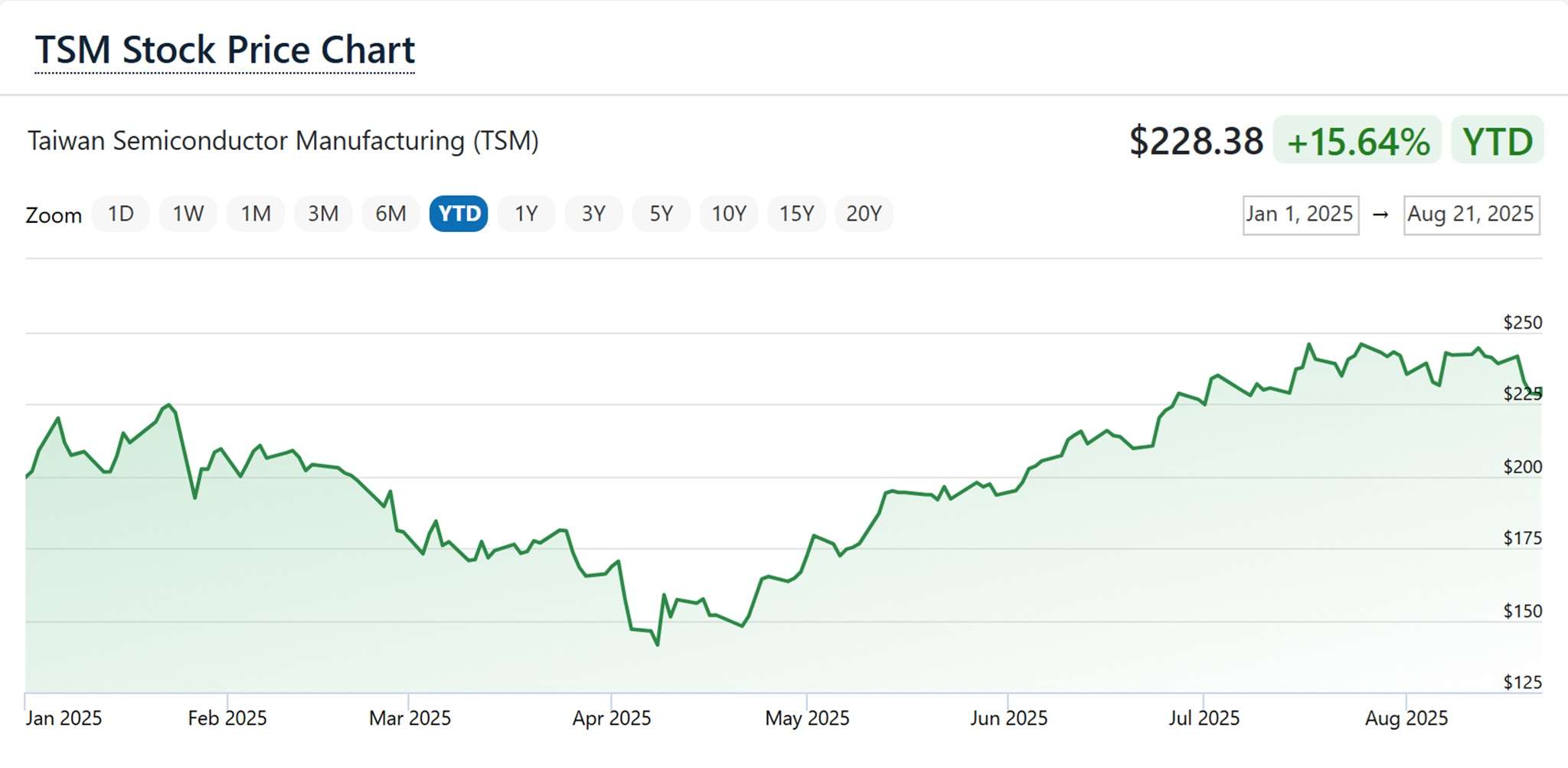Select the 1D zoom range

click(x=120, y=214)
